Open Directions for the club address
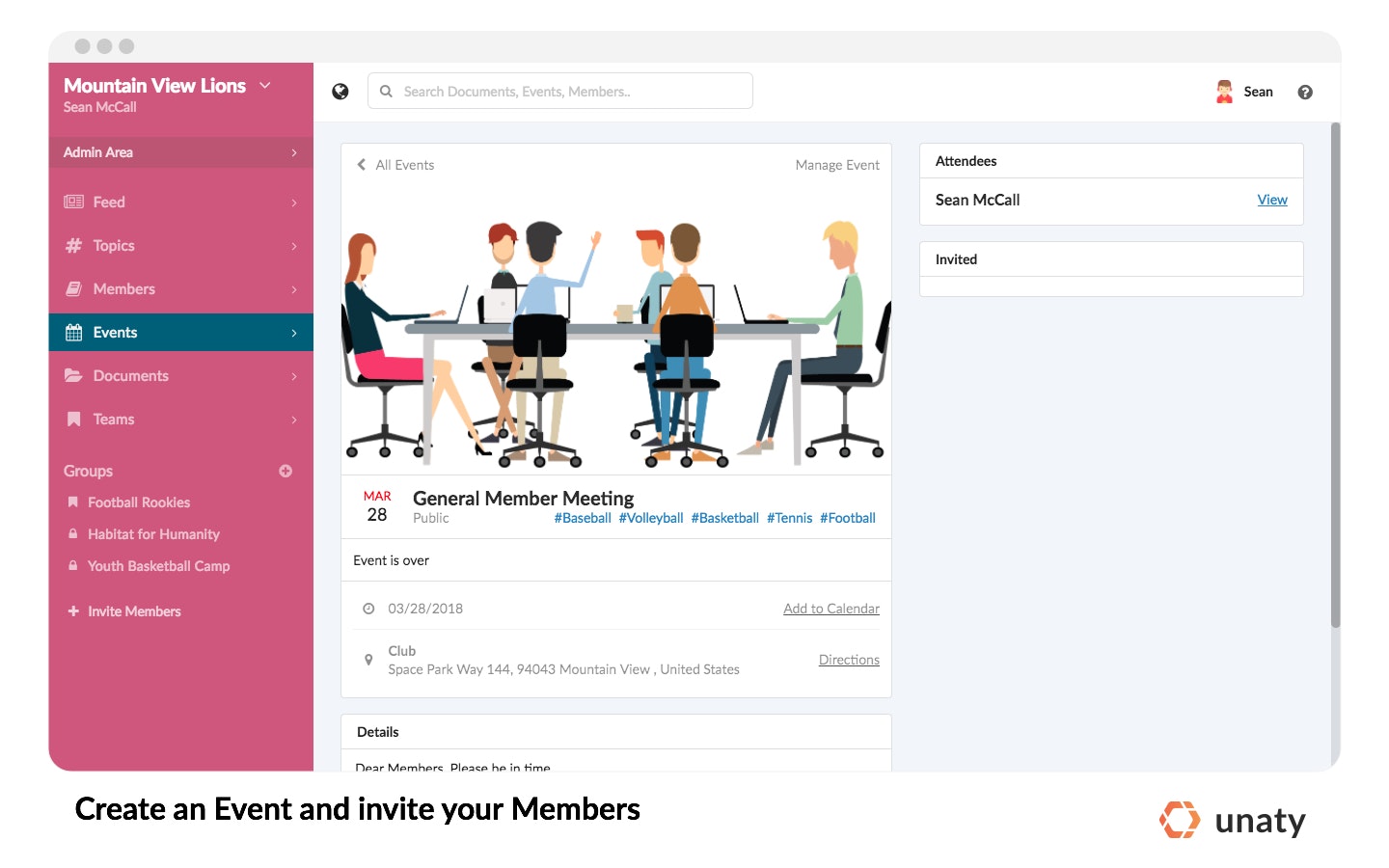 point(849,660)
